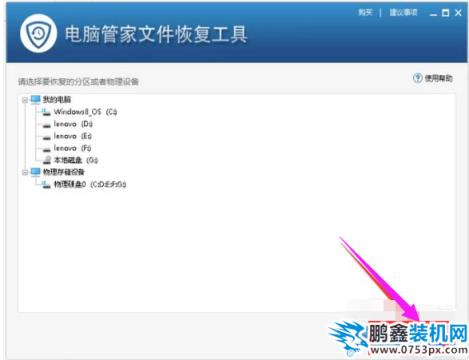Screen dimensions: 469x360
Task: Minimize the file recovery tool window
Action: click(433, 13)
